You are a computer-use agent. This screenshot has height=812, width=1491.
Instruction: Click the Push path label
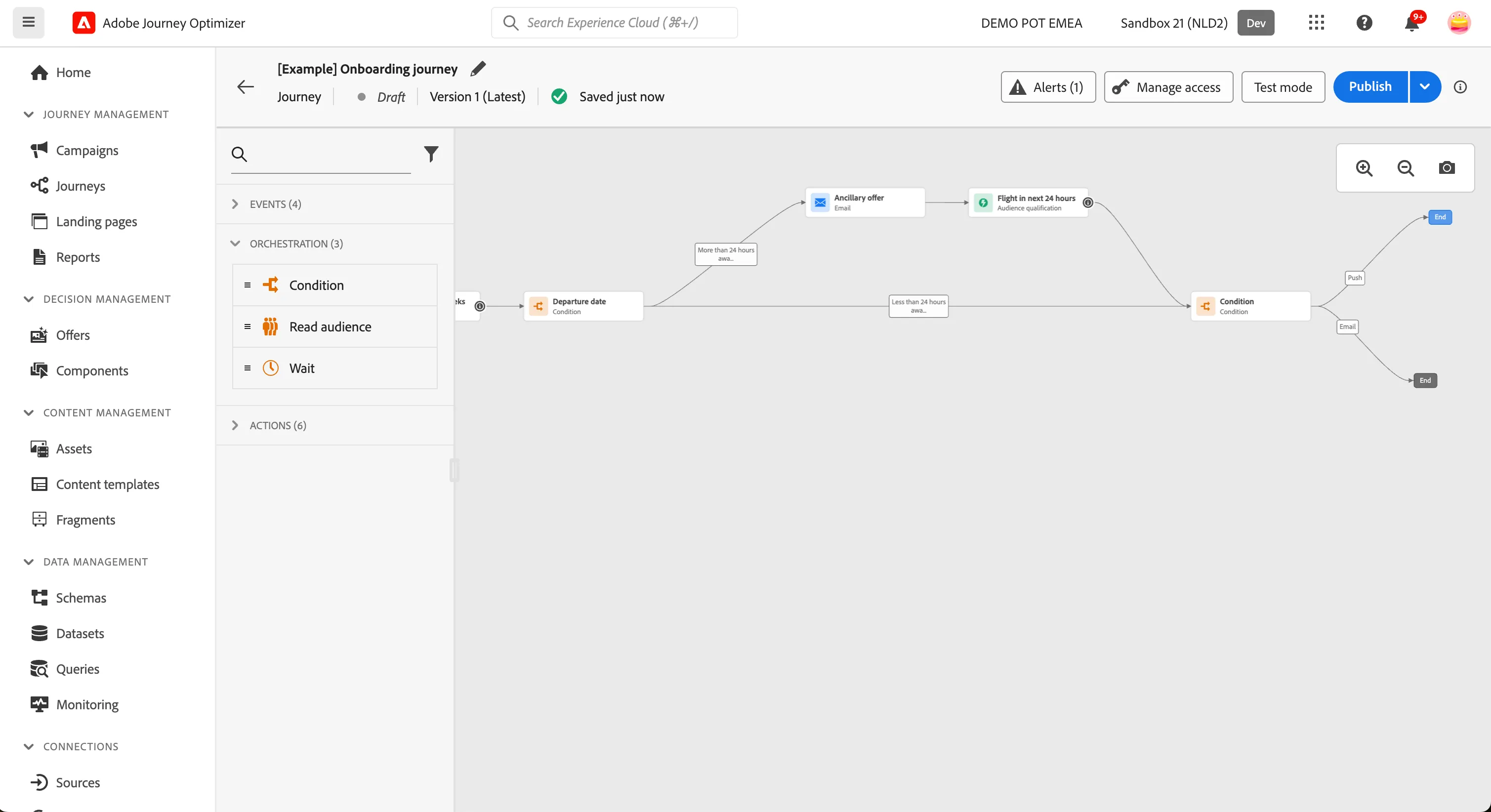point(1355,278)
